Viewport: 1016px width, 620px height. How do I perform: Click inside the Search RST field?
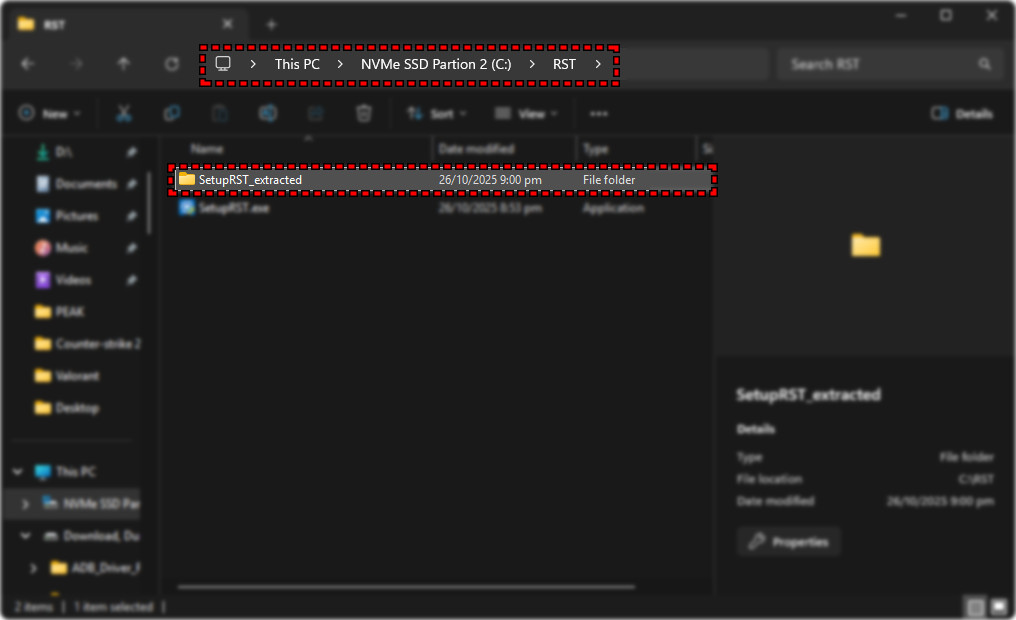click(x=890, y=63)
